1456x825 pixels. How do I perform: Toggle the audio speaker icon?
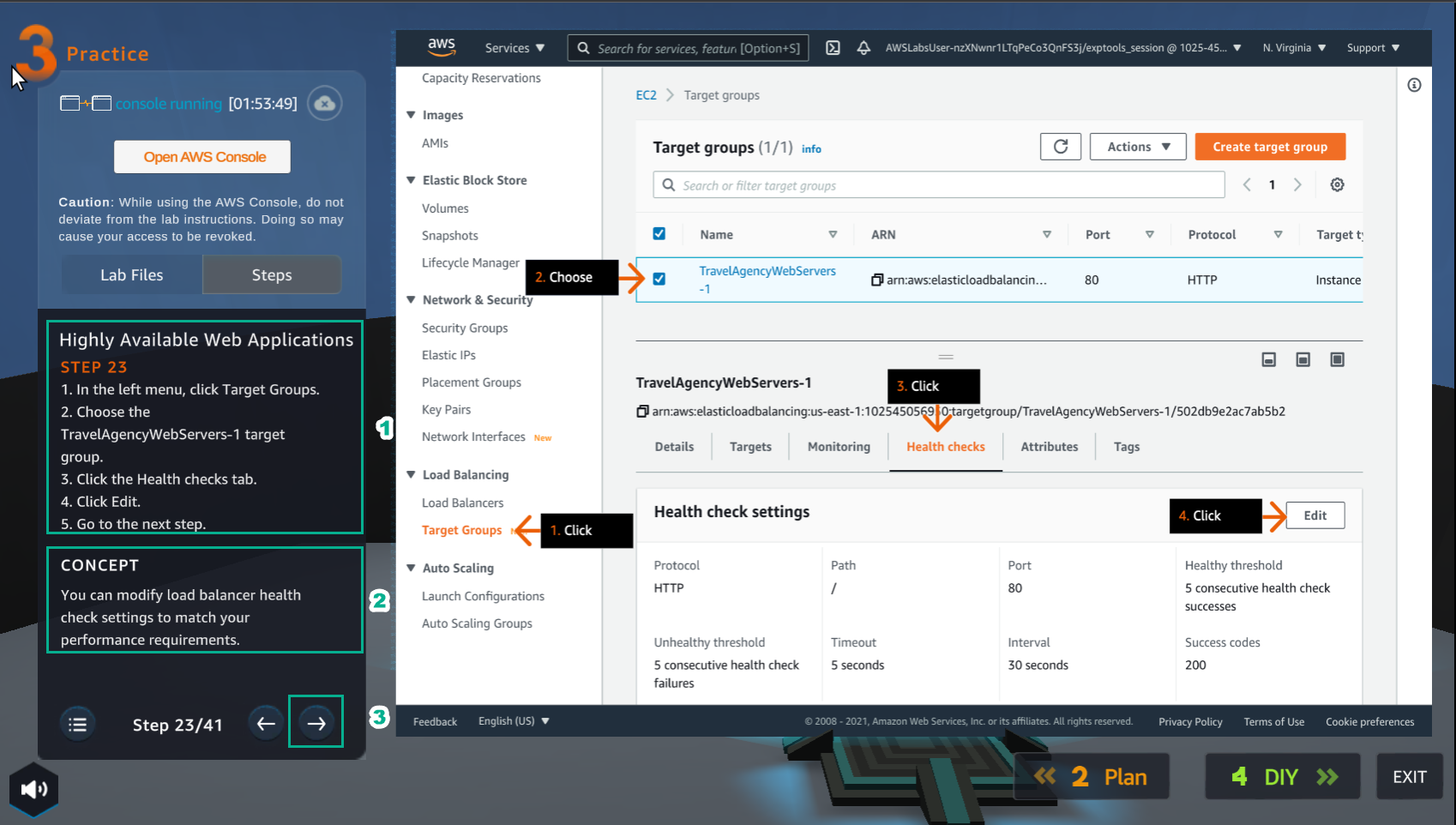pos(34,789)
